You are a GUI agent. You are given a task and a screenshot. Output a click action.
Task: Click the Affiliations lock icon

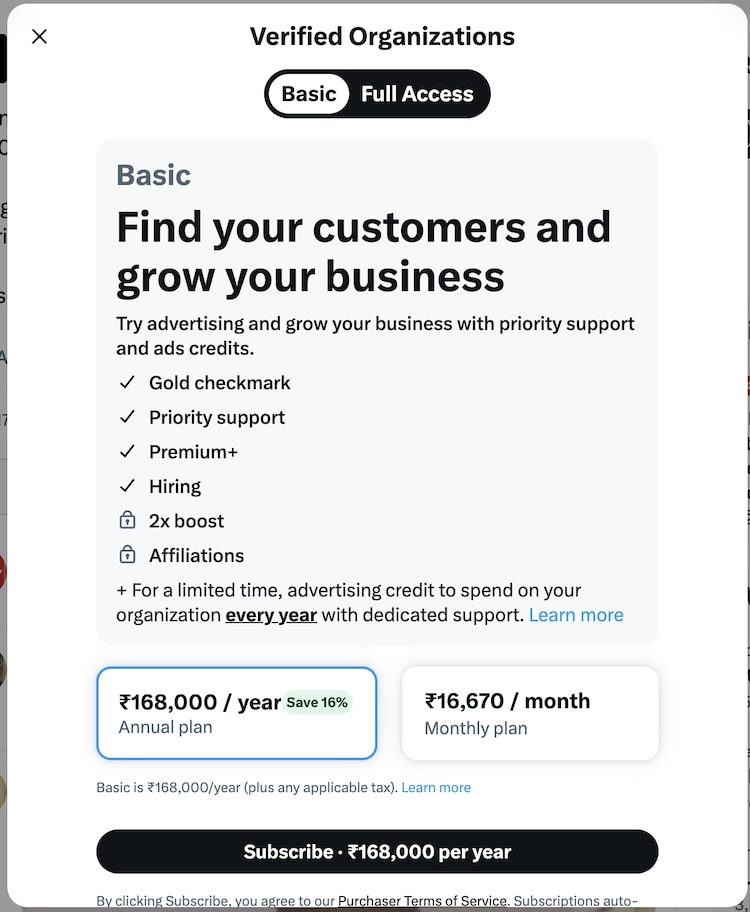[x=127, y=555]
